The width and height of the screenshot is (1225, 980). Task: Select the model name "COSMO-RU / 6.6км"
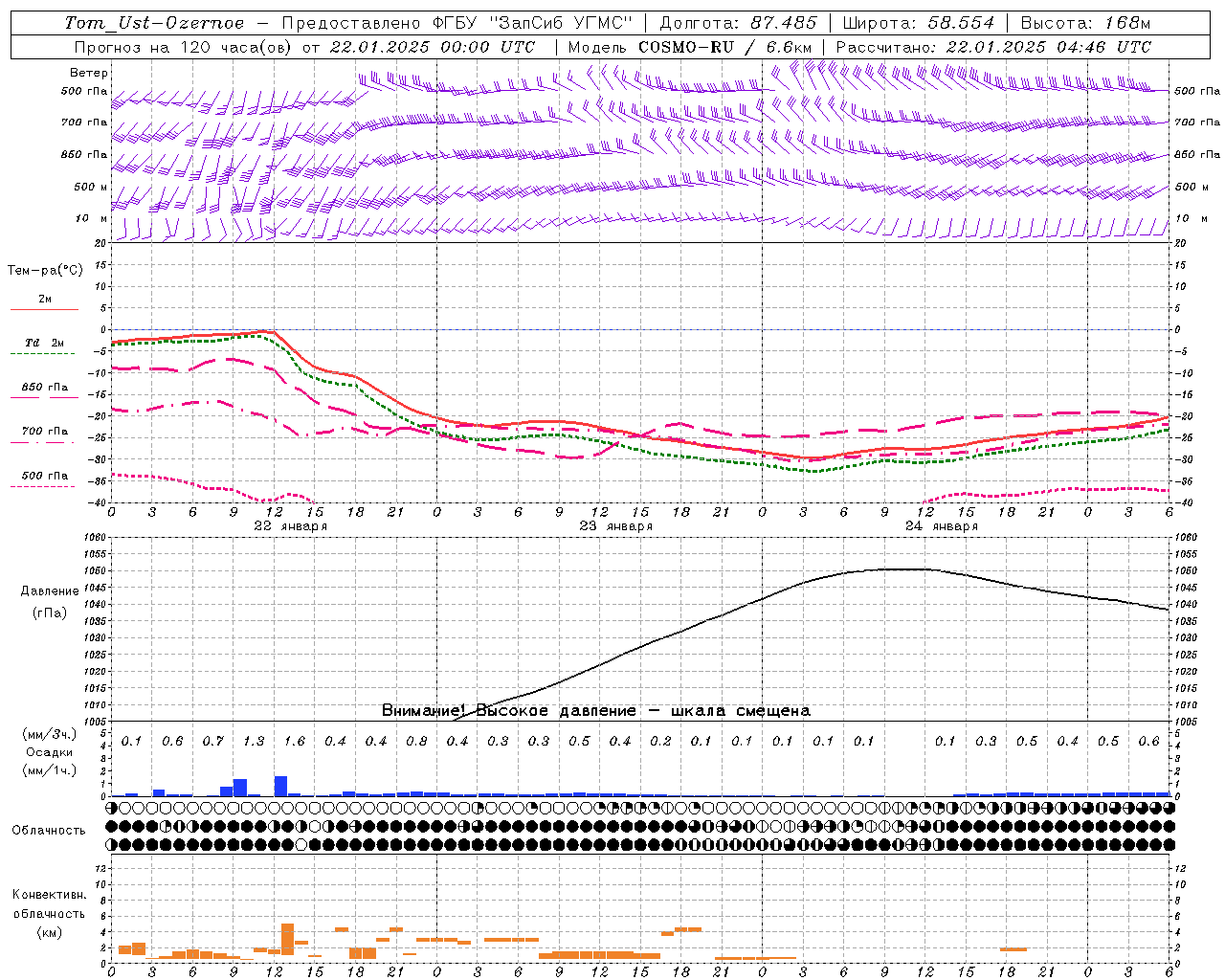coord(725,47)
